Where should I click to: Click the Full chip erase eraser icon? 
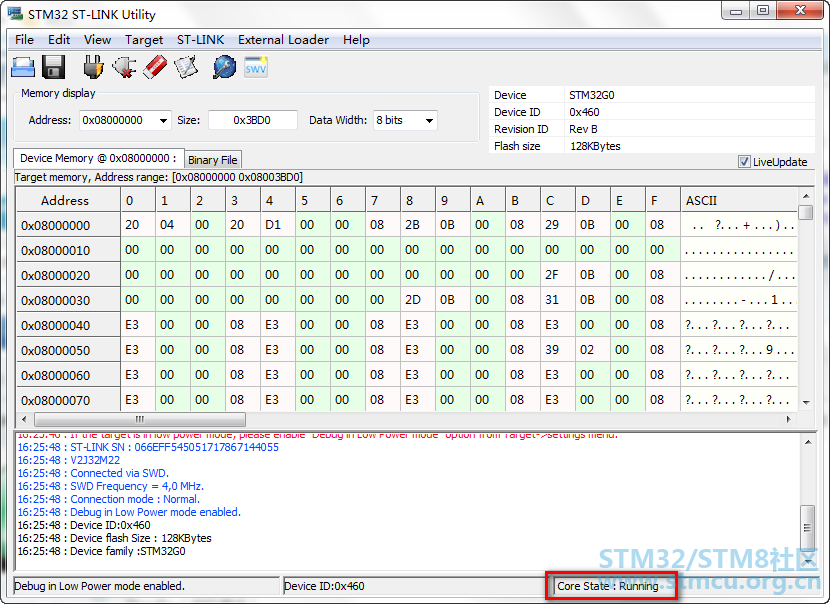(155, 67)
